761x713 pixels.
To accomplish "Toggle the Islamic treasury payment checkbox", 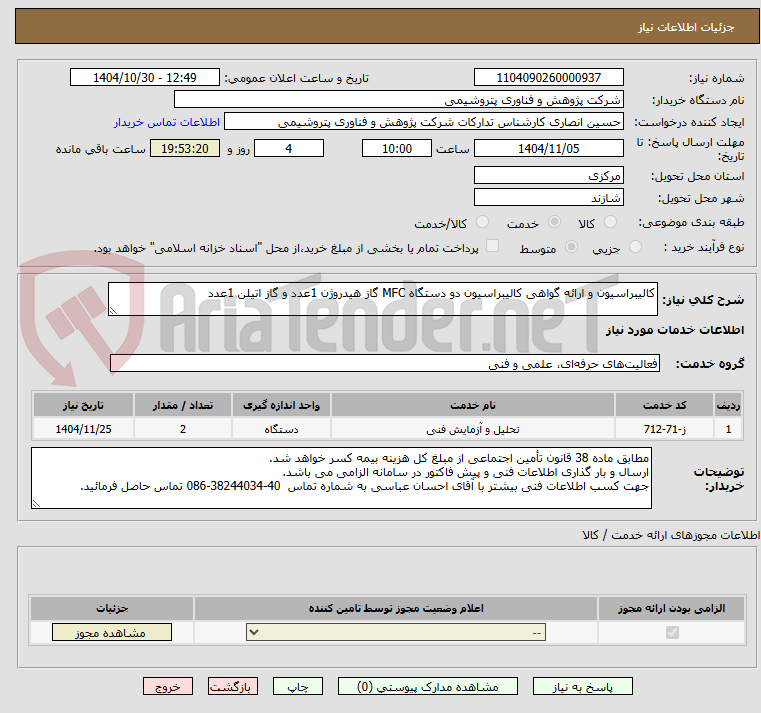I will pyautogui.click(x=493, y=246).
